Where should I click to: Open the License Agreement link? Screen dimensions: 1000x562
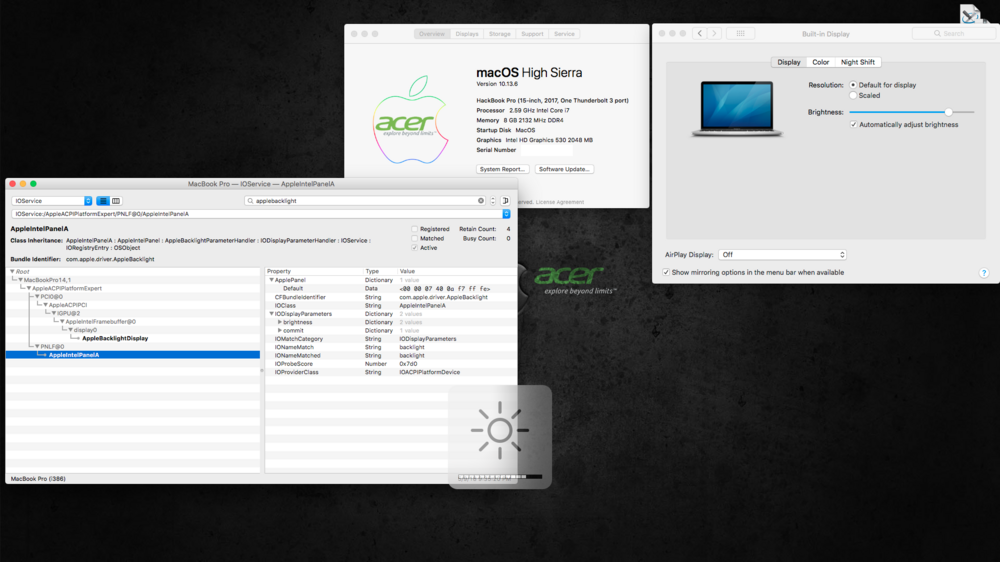559,202
